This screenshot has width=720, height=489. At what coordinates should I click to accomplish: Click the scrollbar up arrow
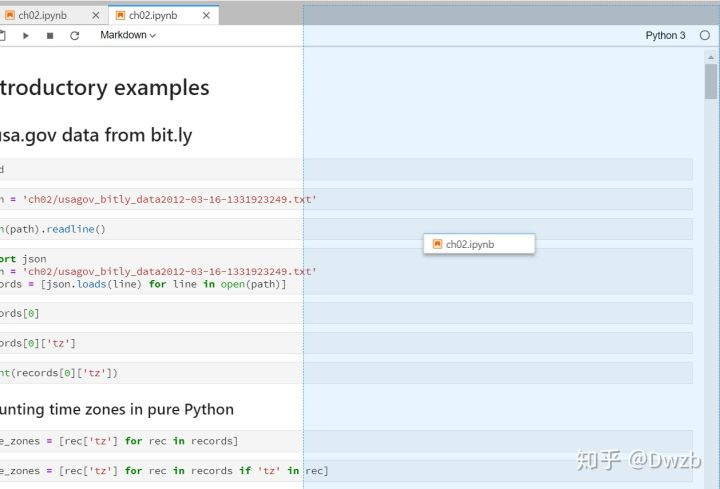711,57
